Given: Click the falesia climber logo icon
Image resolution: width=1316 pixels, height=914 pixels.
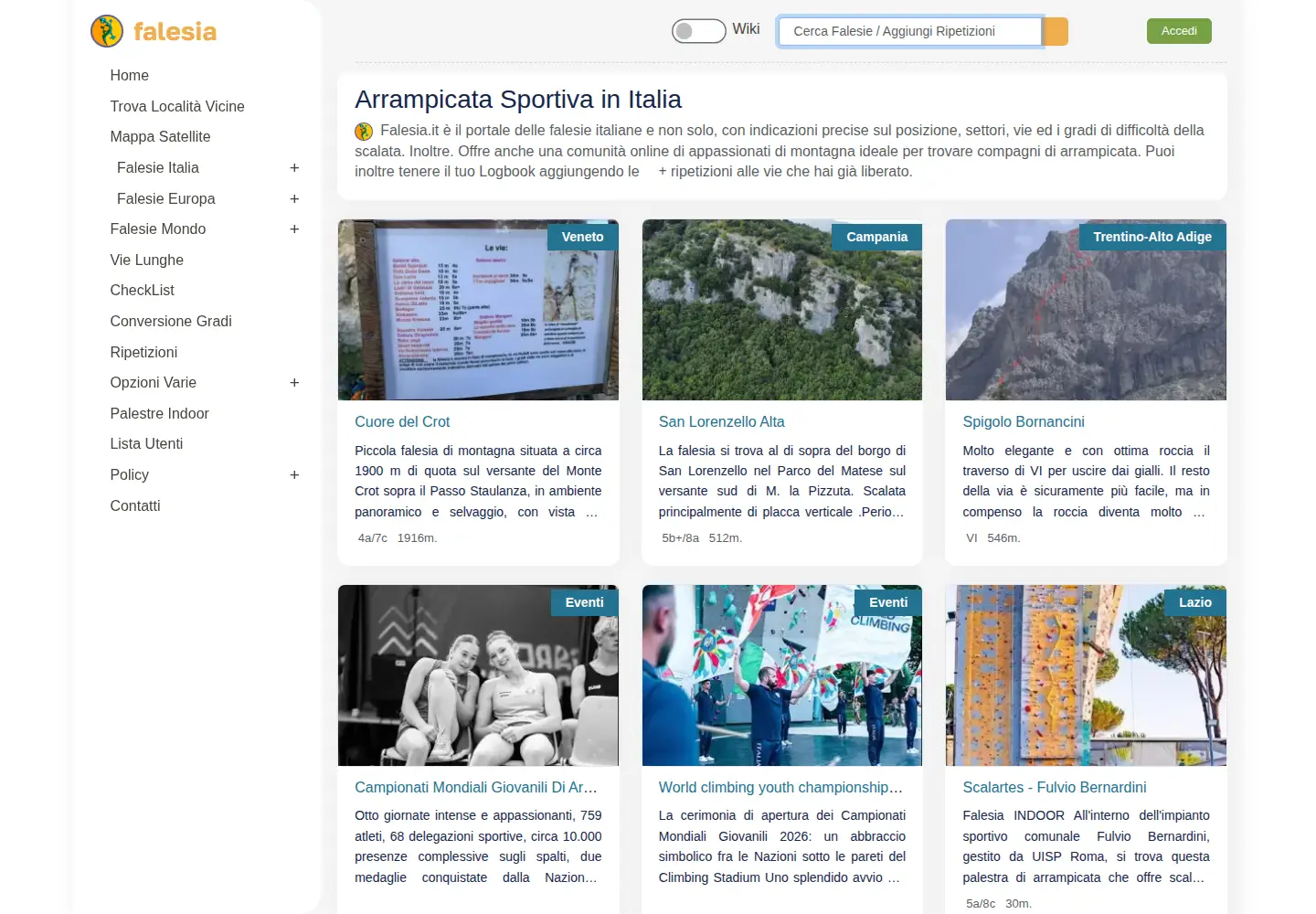Looking at the screenshot, I should (x=107, y=31).
